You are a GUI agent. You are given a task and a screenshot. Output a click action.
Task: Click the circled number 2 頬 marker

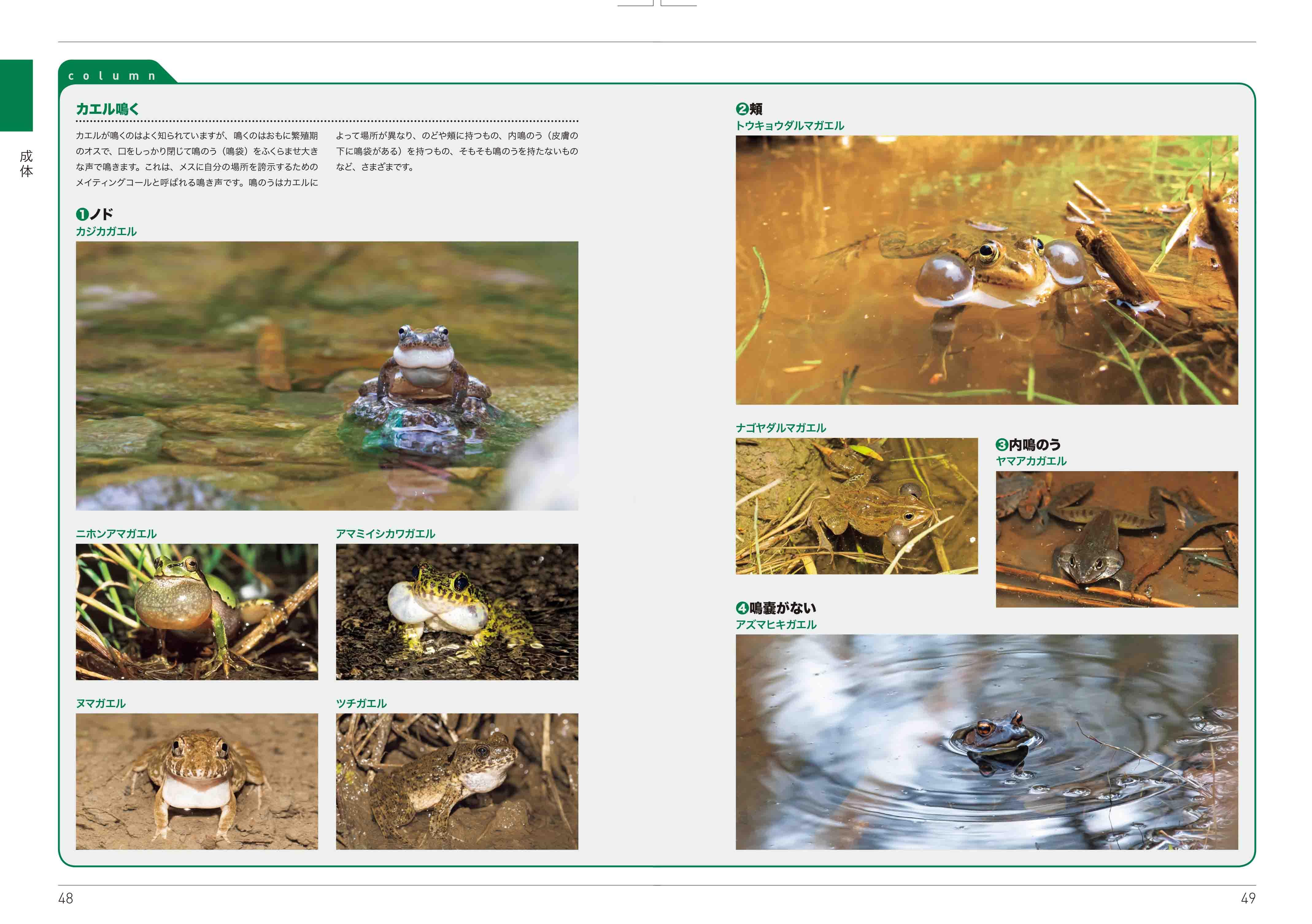tap(742, 109)
